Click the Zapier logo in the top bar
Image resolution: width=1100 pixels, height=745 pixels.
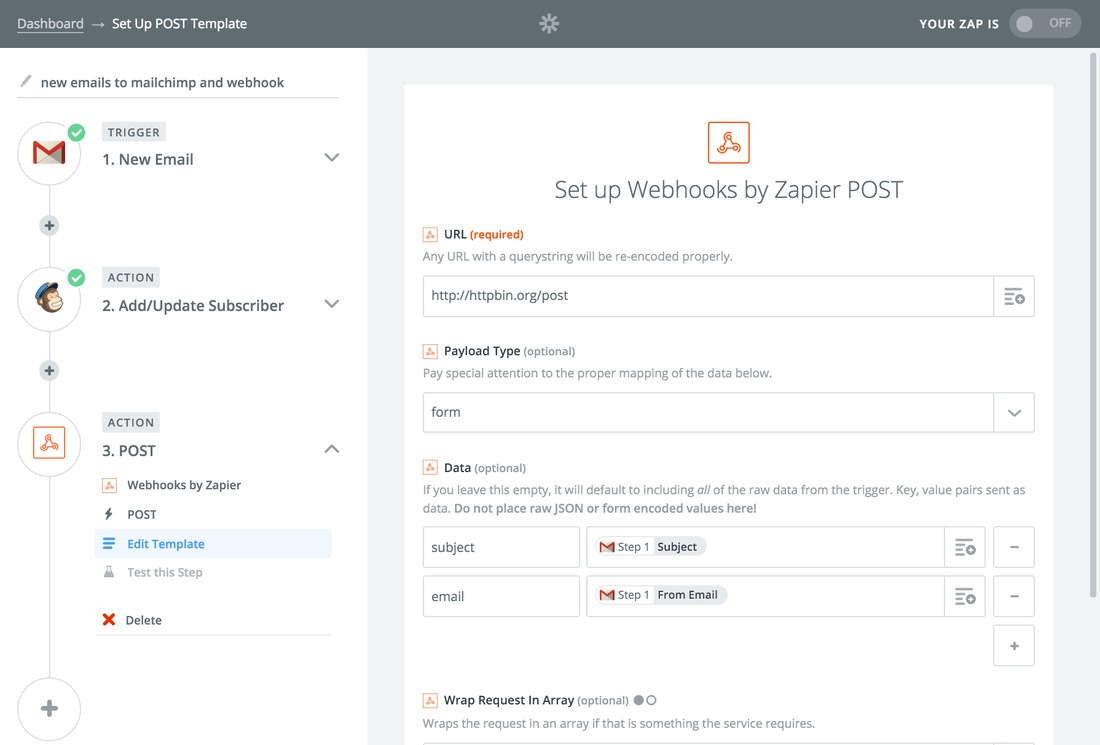(549, 23)
